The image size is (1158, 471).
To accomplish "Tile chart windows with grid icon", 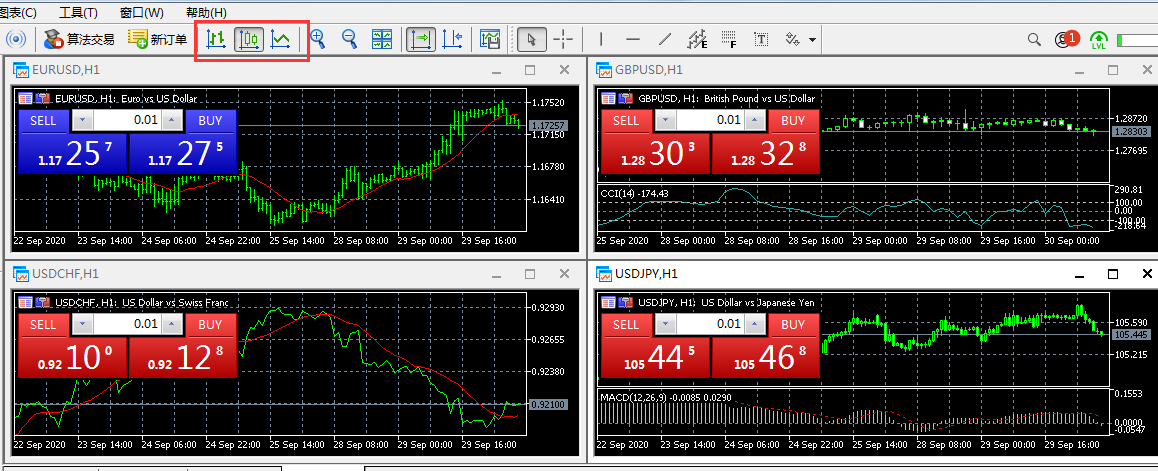I will (x=382, y=39).
